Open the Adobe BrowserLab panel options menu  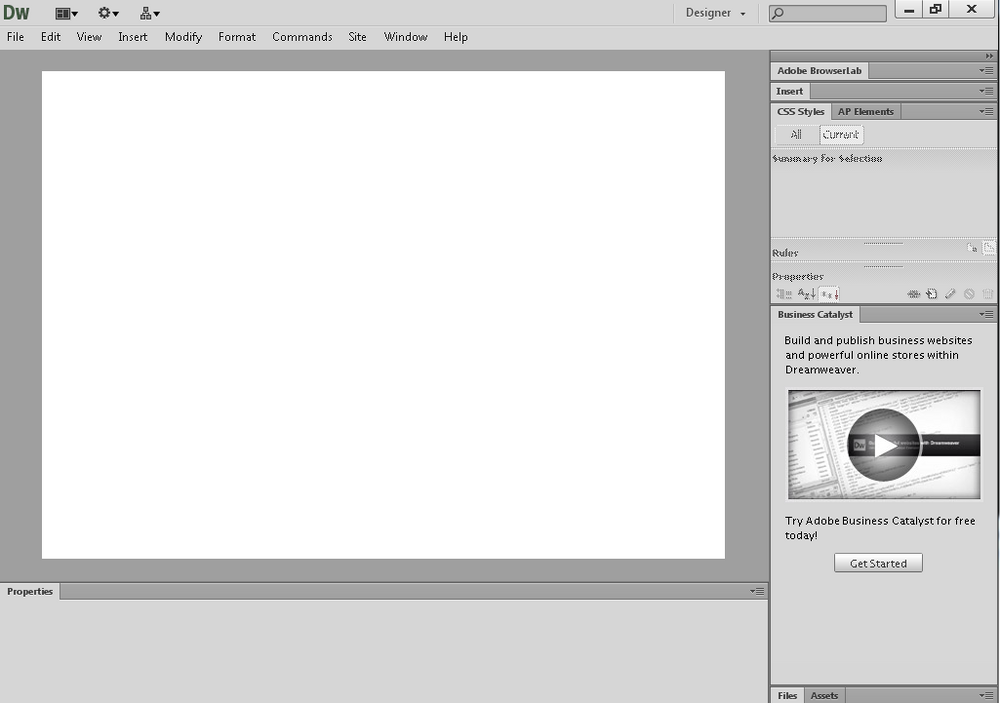986,71
